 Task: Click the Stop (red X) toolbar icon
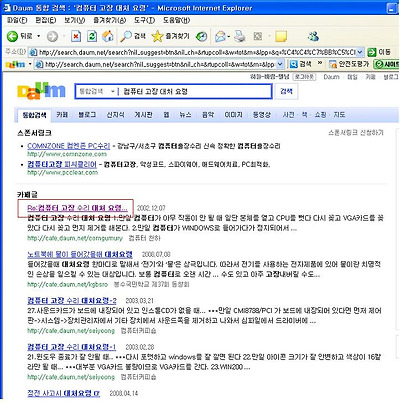point(76,36)
